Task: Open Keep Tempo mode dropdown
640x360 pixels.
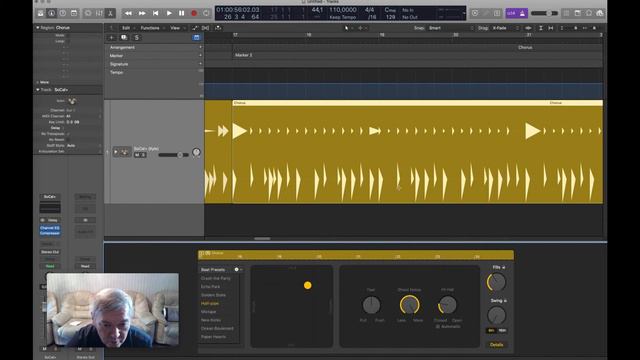Action: tap(342, 17)
